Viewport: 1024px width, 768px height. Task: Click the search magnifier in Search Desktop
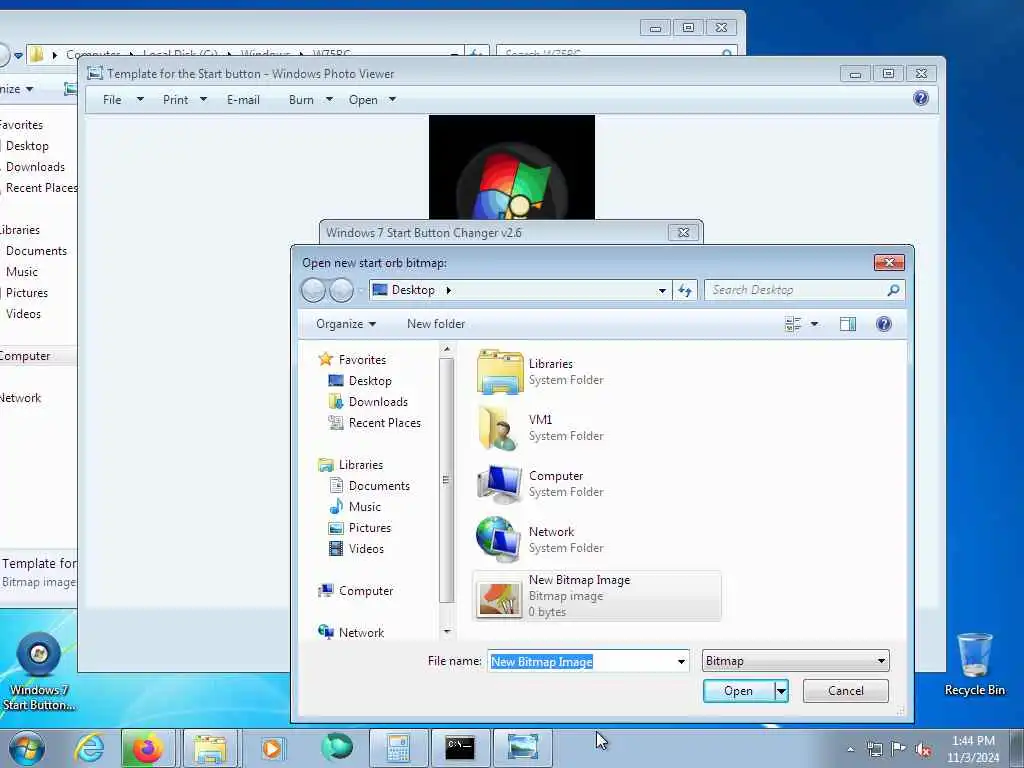[893, 290]
